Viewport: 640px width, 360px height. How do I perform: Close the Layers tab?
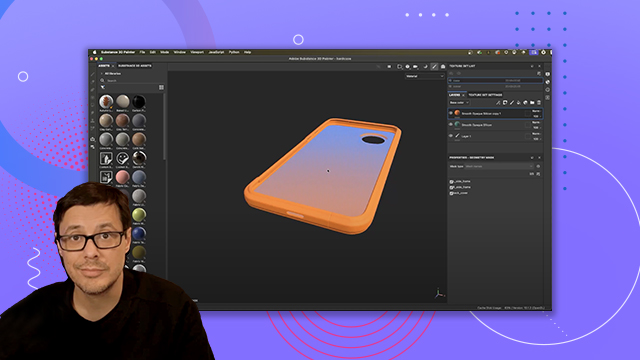click(x=463, y=95)
